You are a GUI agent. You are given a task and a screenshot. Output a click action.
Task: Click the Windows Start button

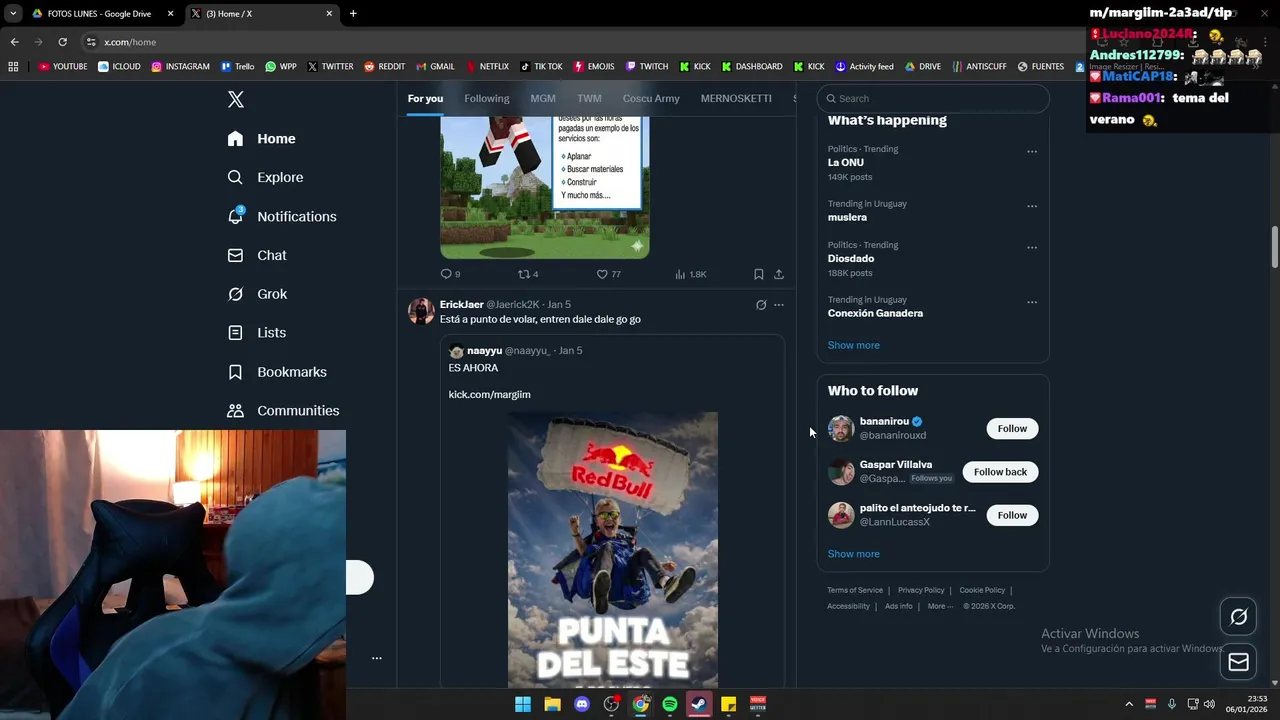click(523, 704)
